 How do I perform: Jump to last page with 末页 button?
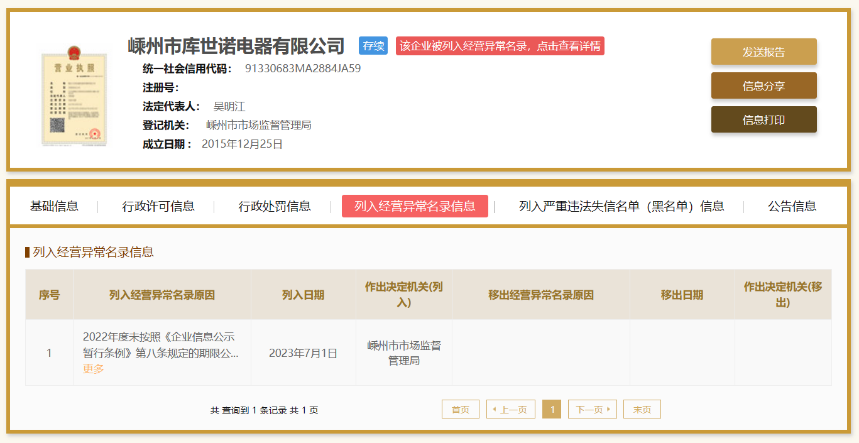coord(642,410)
